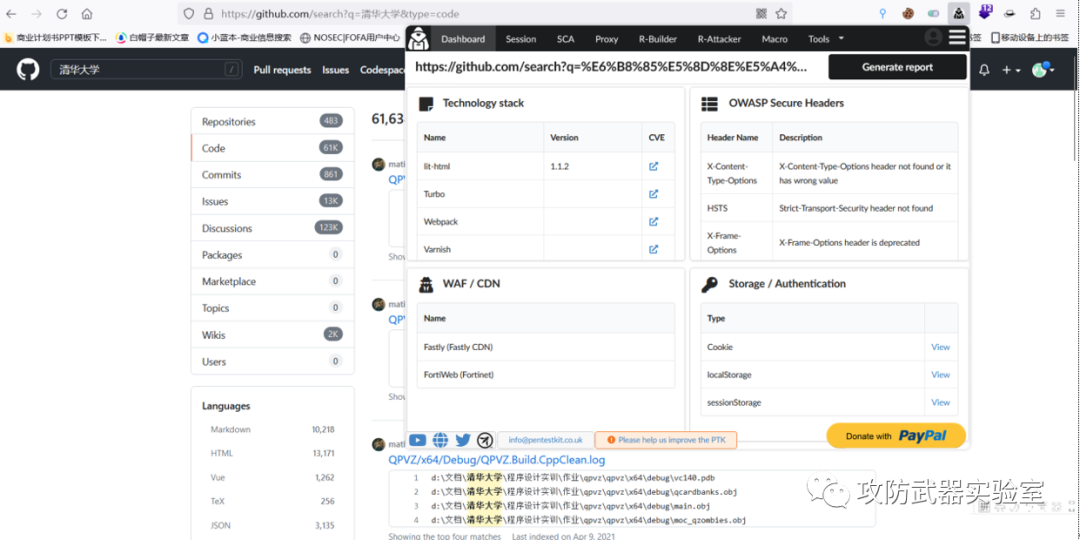Open the cookie extension icon
This screenshot has width=1080, height=540.
[x=908, y=13]
